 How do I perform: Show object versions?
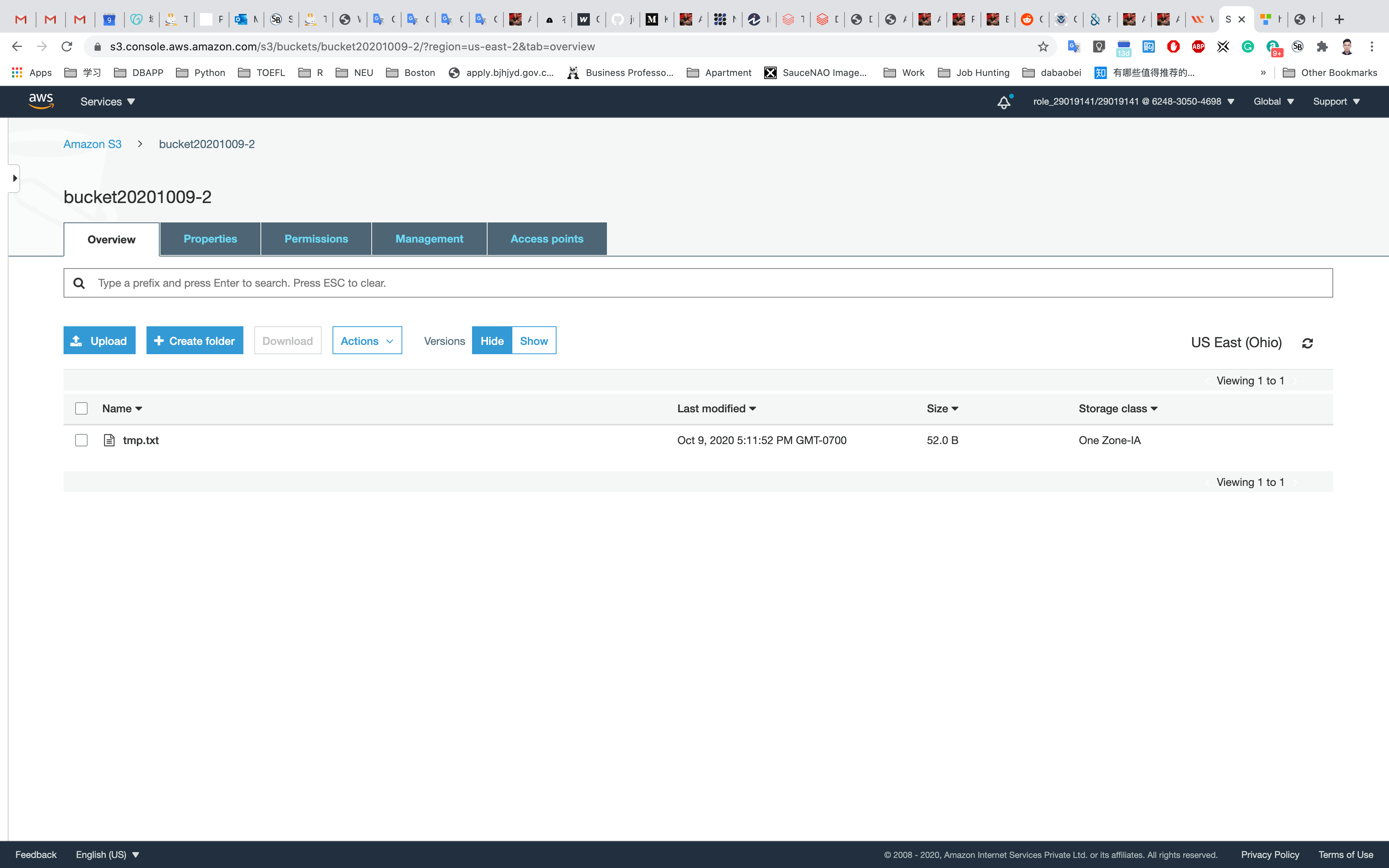pos(533,341)
